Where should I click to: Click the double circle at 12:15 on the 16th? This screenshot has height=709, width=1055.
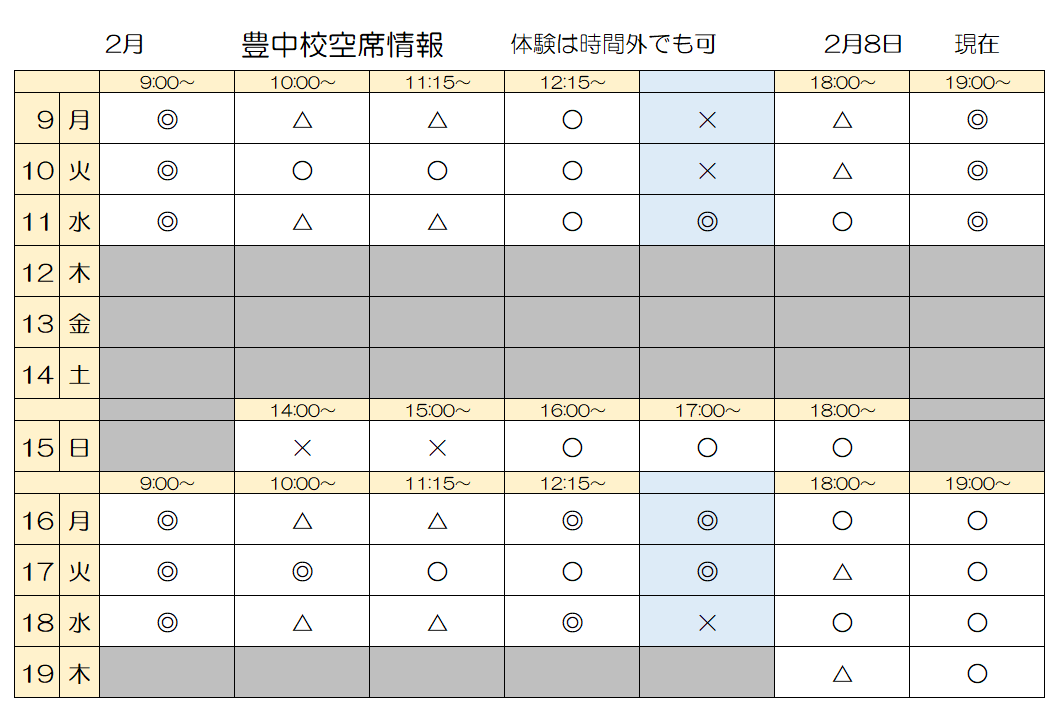tap(572, 521)
